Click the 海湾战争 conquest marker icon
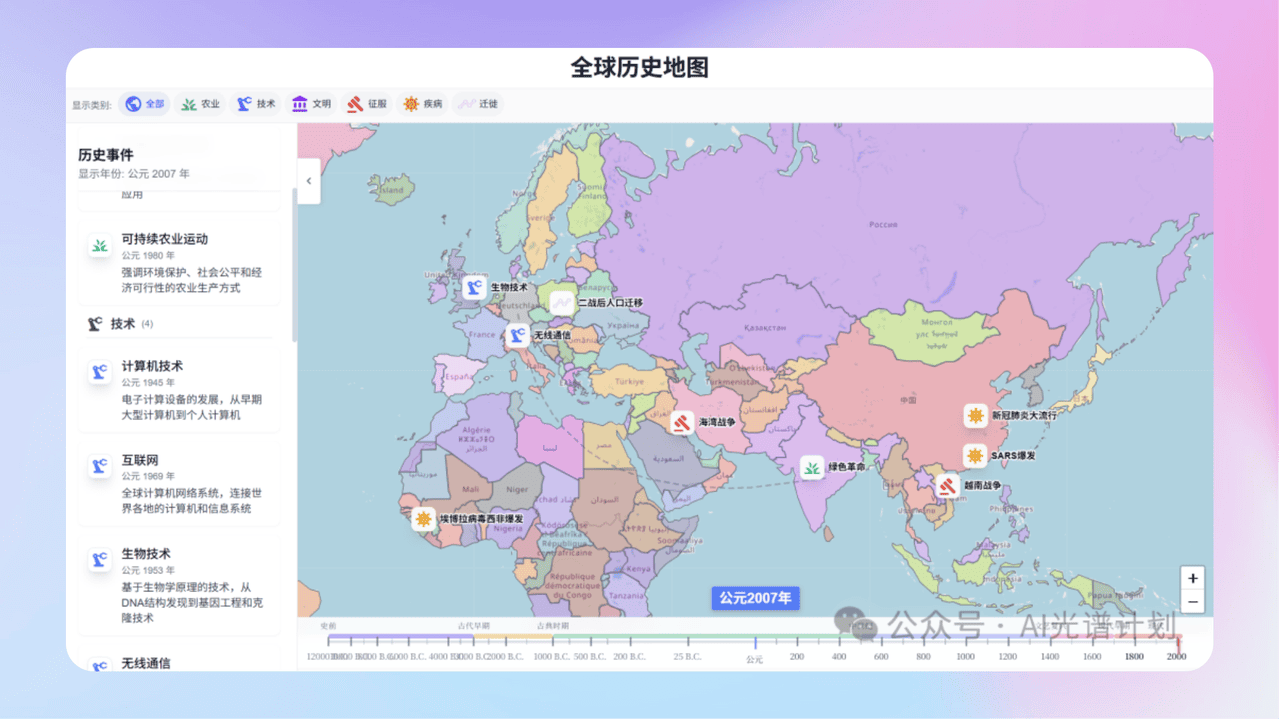1280x720 pixels. [x=682, y=423]
